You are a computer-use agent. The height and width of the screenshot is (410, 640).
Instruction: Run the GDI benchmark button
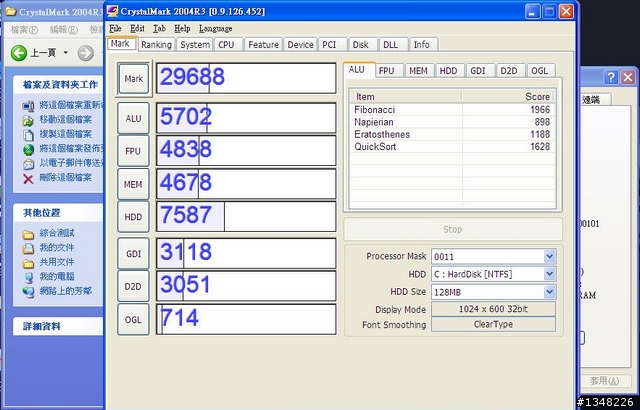(133, 254)
